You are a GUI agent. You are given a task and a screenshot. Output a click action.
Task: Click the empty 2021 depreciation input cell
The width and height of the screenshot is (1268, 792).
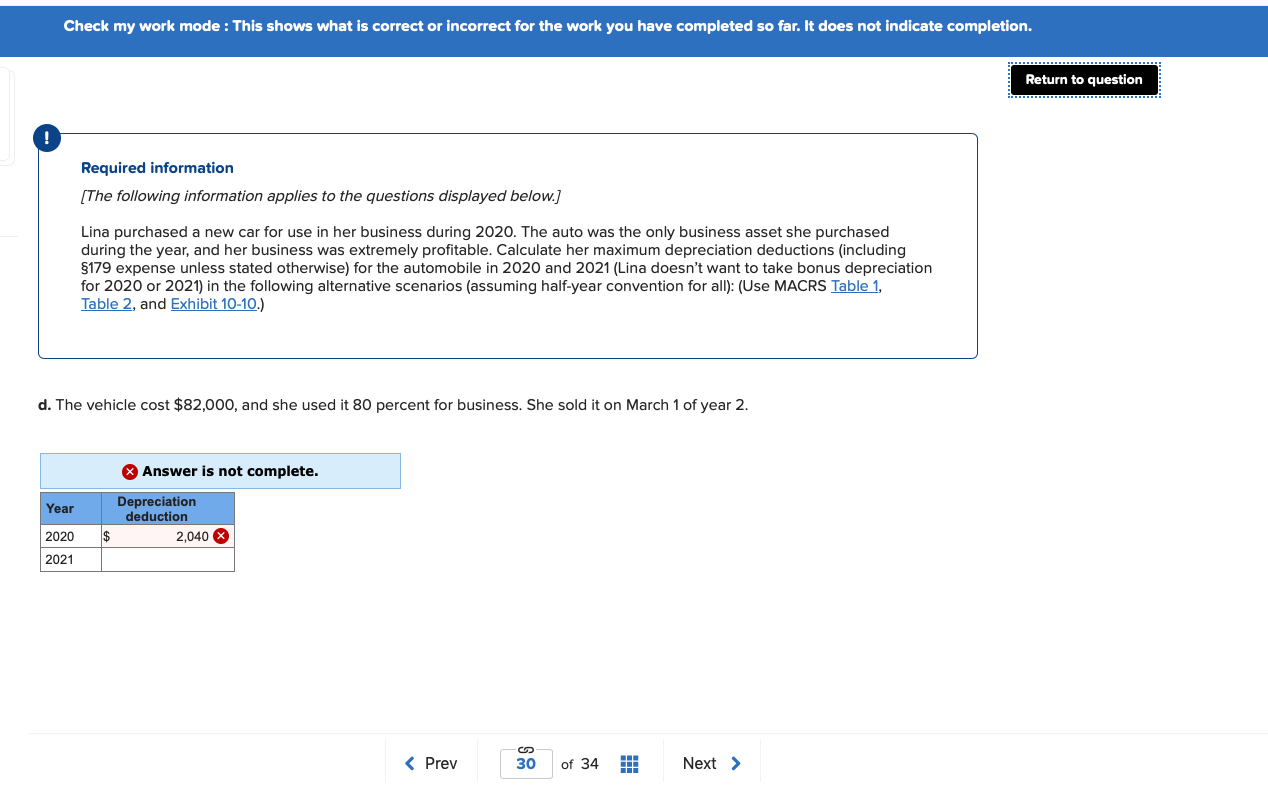pos(167,559)
